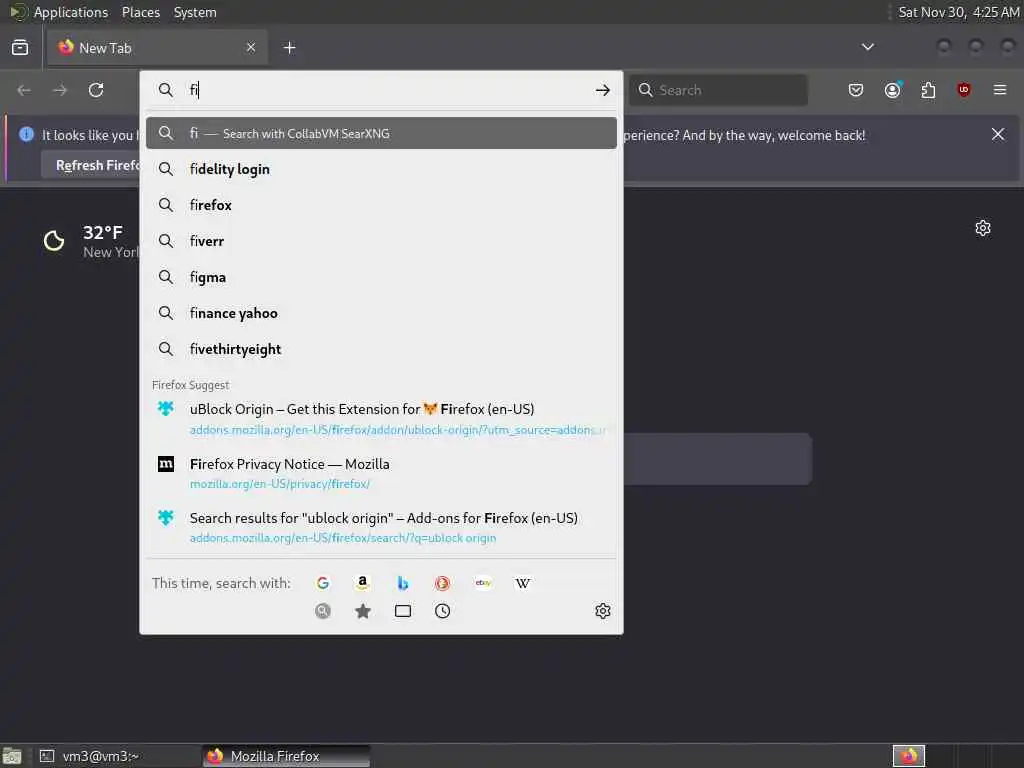Close the New Tab tab
This screenshot has width=1024, height=768.
[251, 48]
